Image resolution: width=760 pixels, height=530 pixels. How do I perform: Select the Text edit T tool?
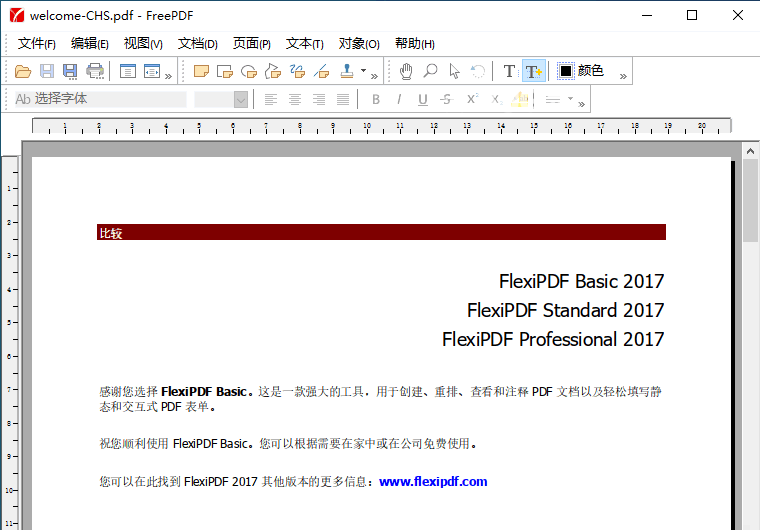coord(509,71)
